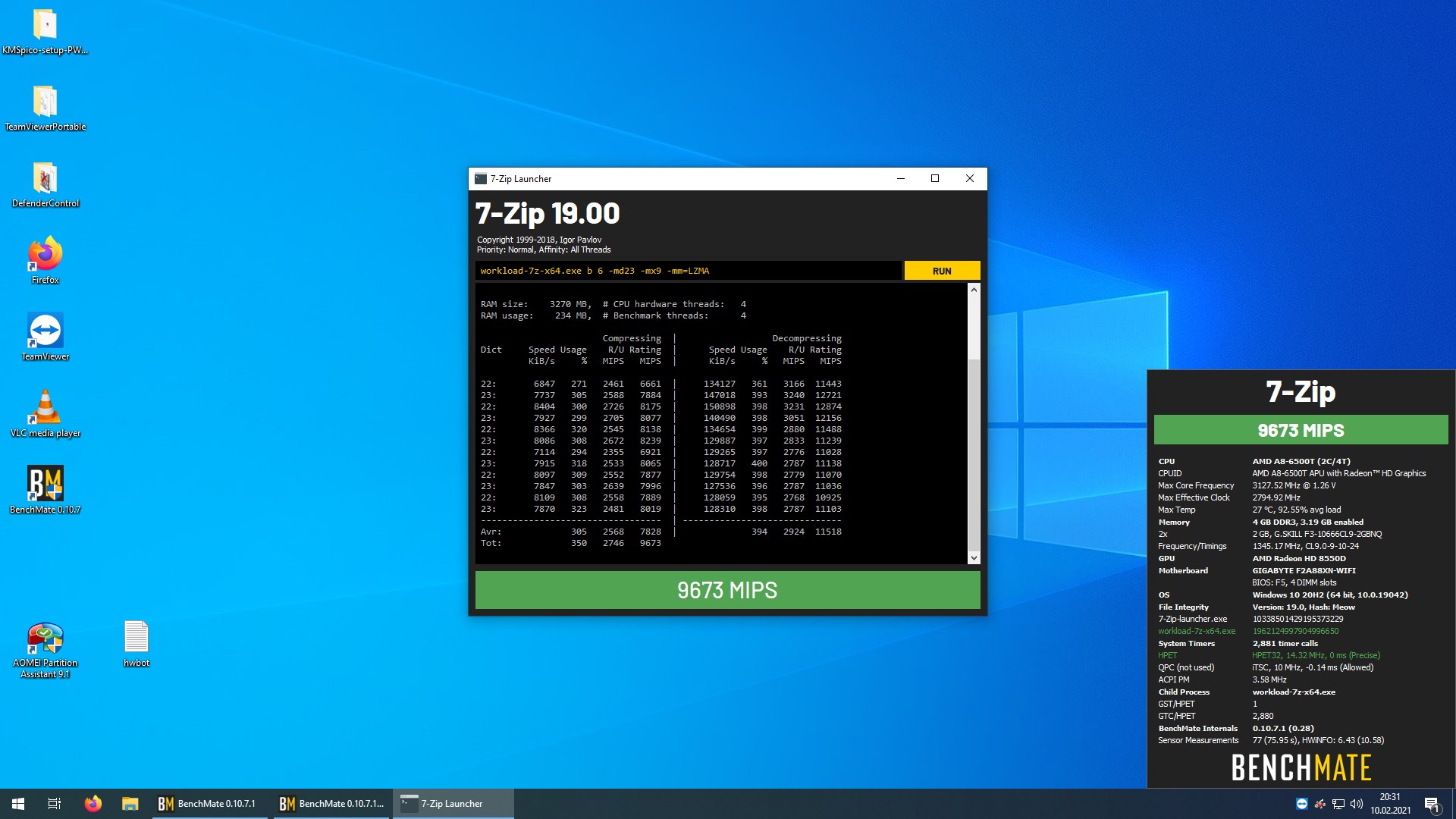Click the TeamViewer tray icon
The height and width of the screenshot is (819, 1456).
coord(1302,804)
